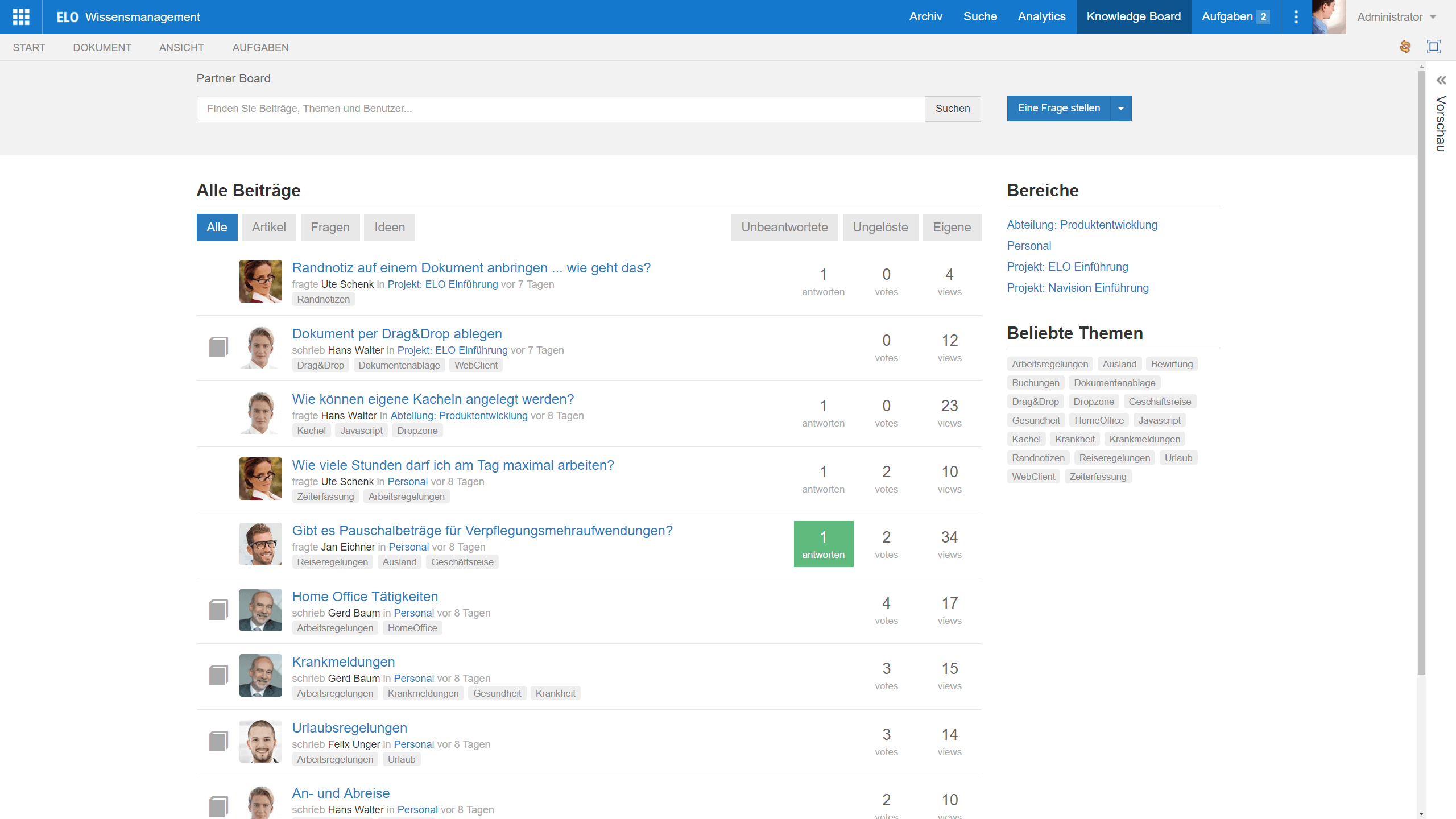The image size is (1456, 819).
Task: Click the orange sync icon in toolbar
Action: [1405, 47]
